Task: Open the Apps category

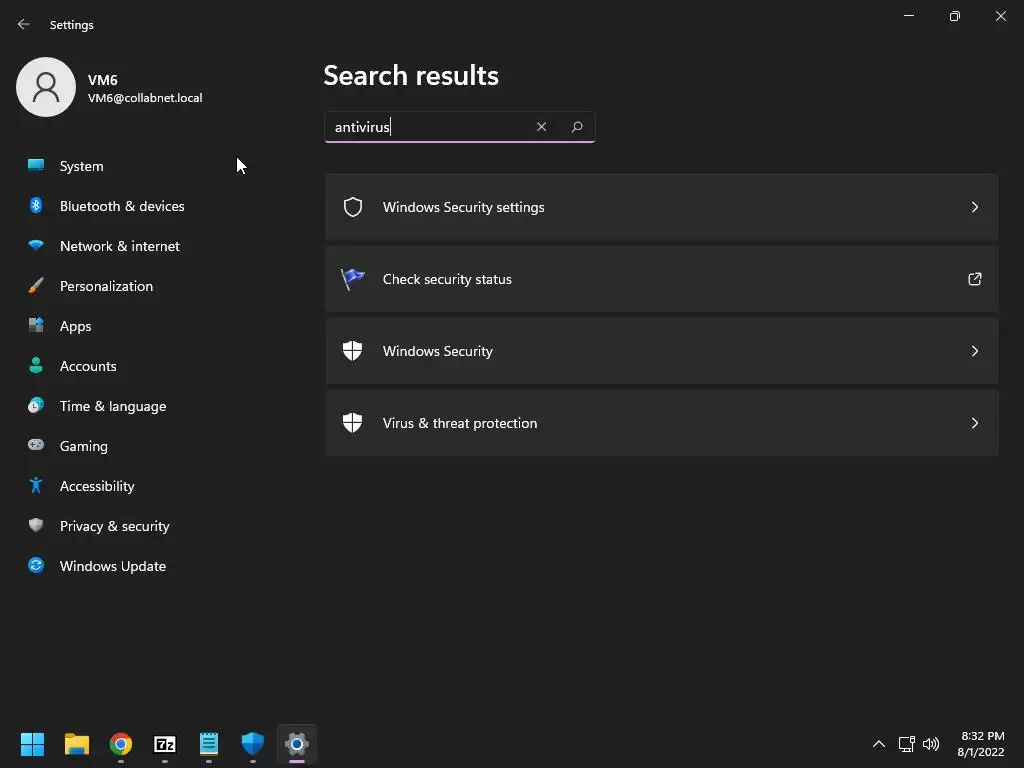Action: [76, 326]
